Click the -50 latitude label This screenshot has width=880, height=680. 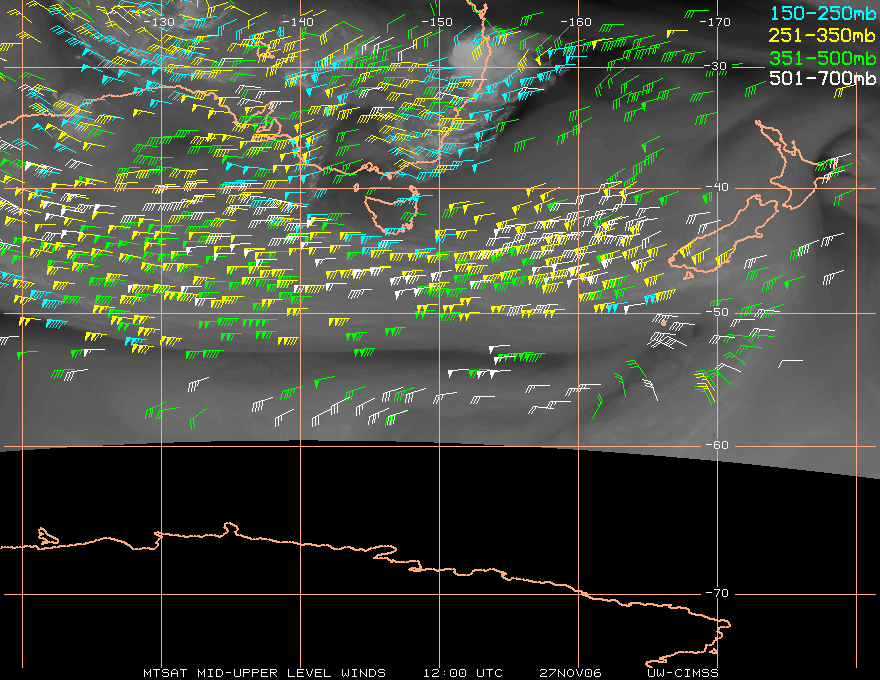coord(717,312)
